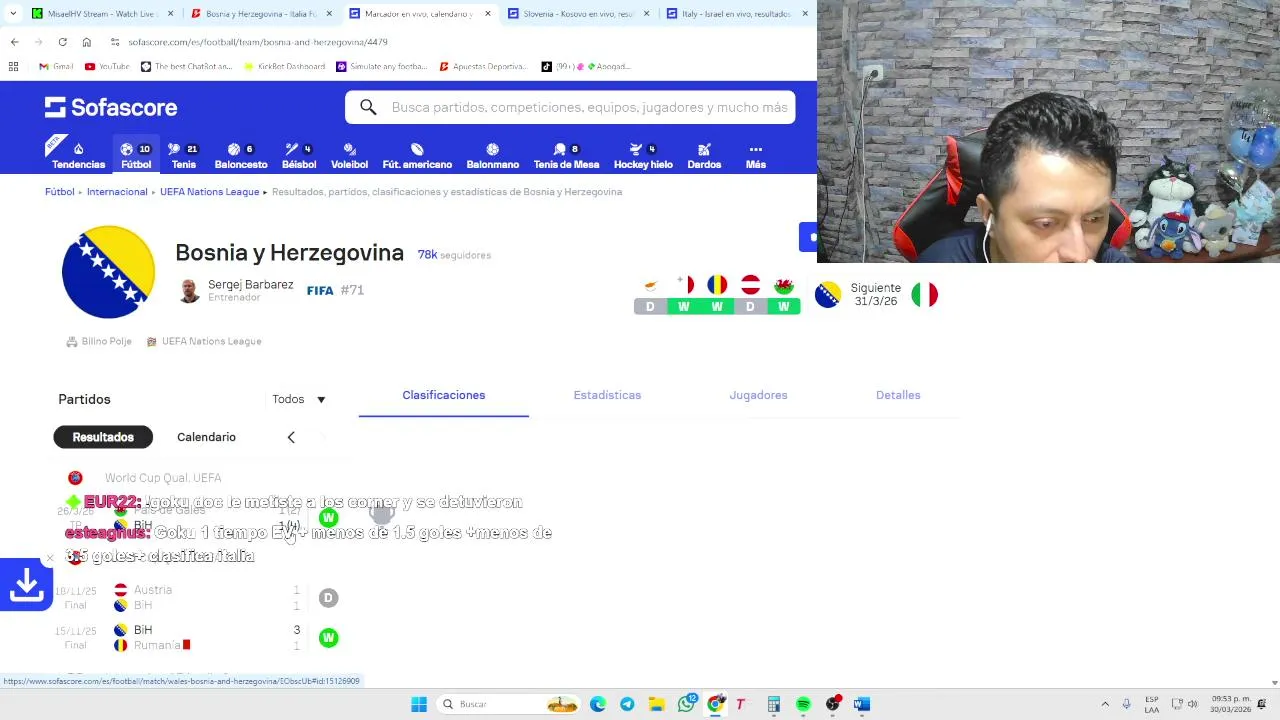Go back in browser history

coord(14,42)
